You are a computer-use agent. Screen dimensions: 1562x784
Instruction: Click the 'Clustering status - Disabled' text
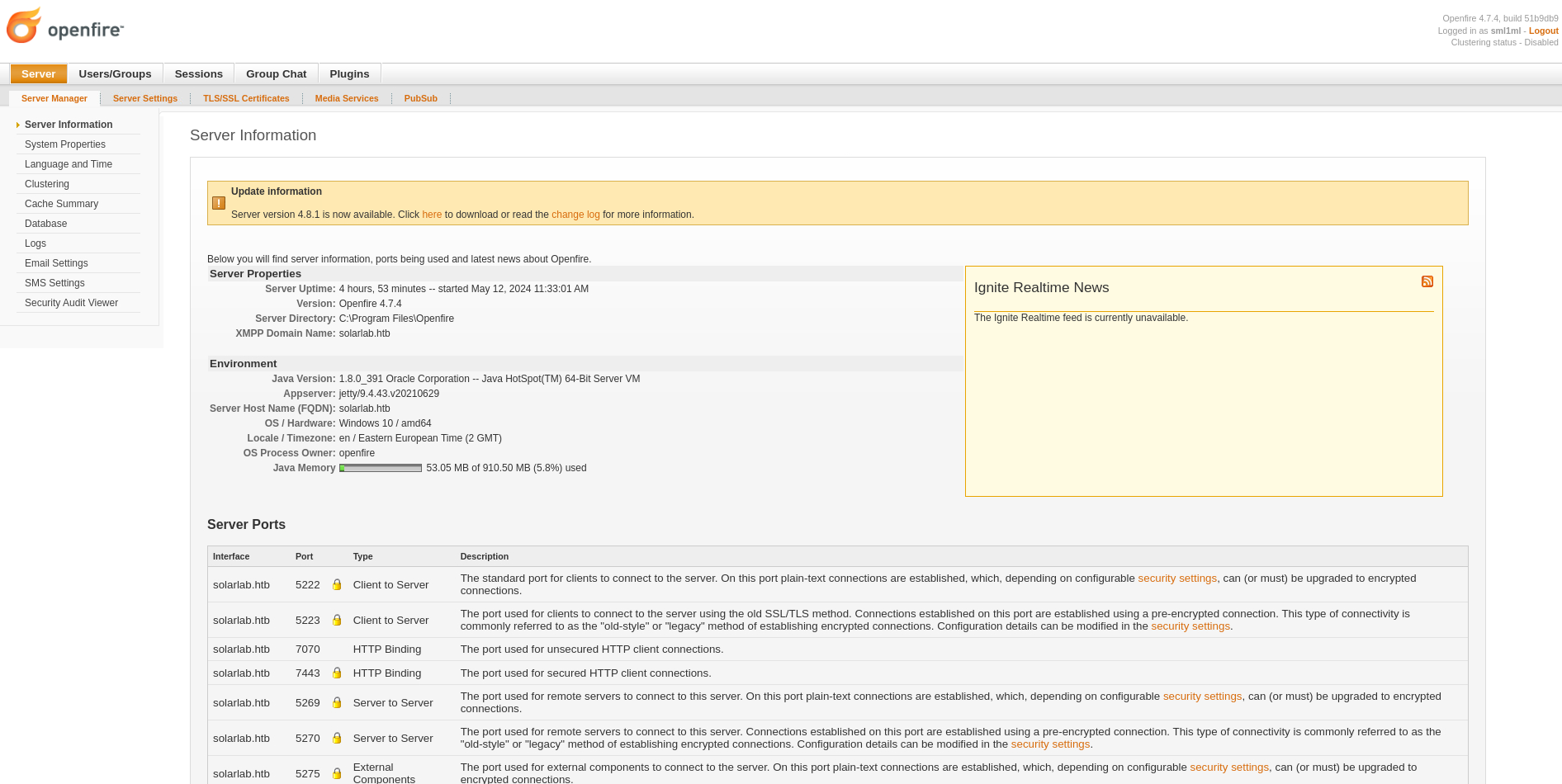pyautogui.click(x=1504, y=42)
